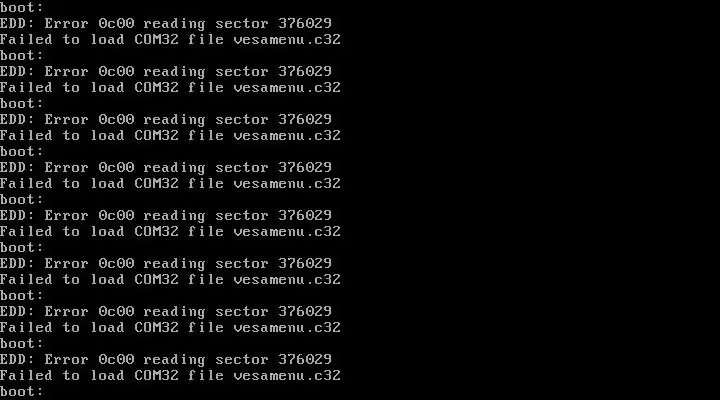Select the second boot: prompt from the top
This screenshot has height=400, width=720.
pyautogui.click(x=22, y=56)
